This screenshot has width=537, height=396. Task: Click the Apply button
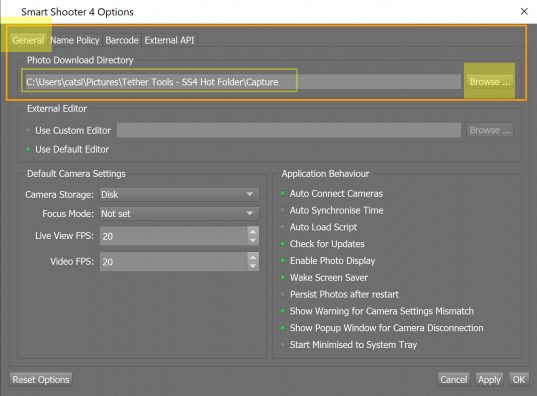(x=489, y=379)
